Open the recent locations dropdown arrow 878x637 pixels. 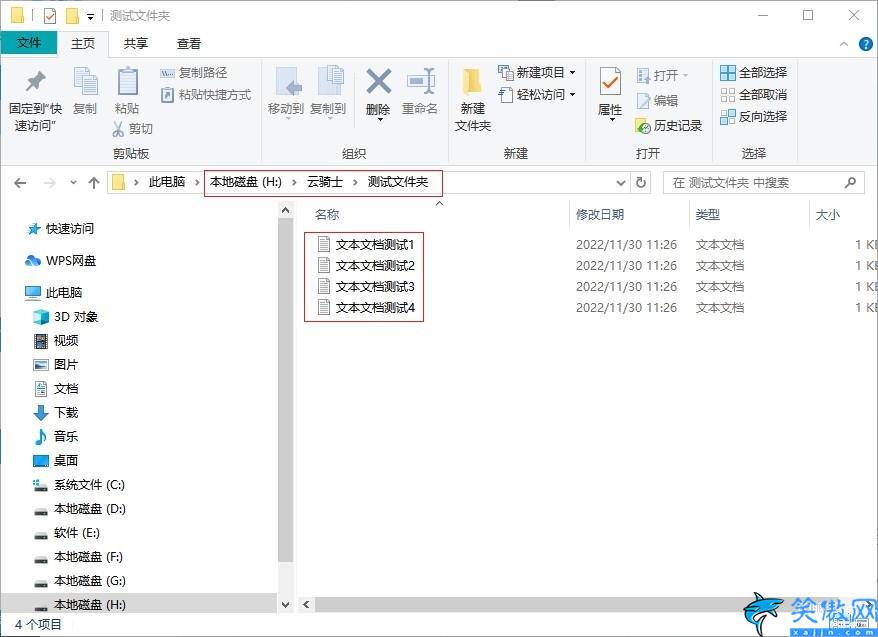[x=73, y=182]
